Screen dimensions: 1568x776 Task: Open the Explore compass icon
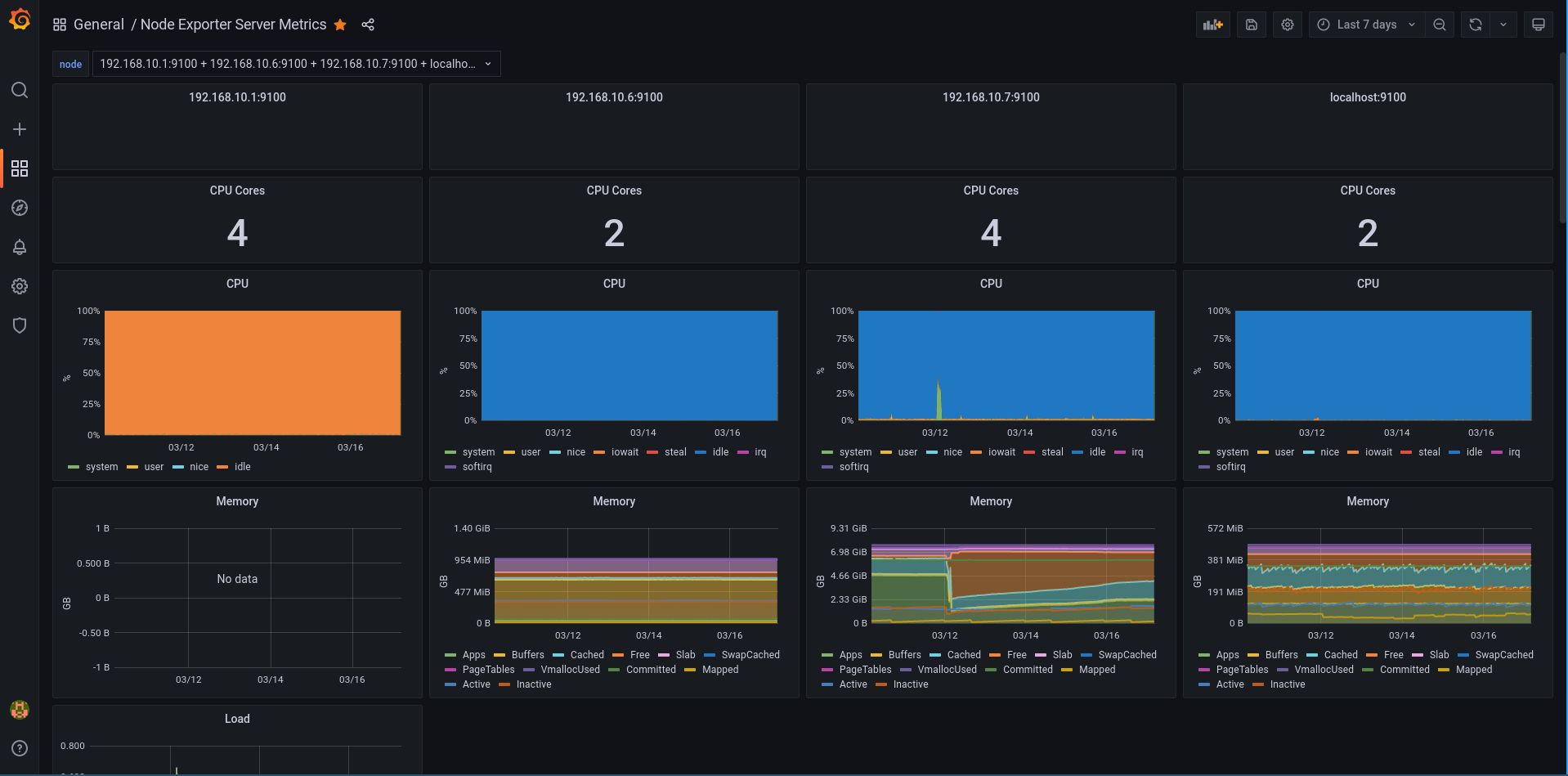[20, 208]
